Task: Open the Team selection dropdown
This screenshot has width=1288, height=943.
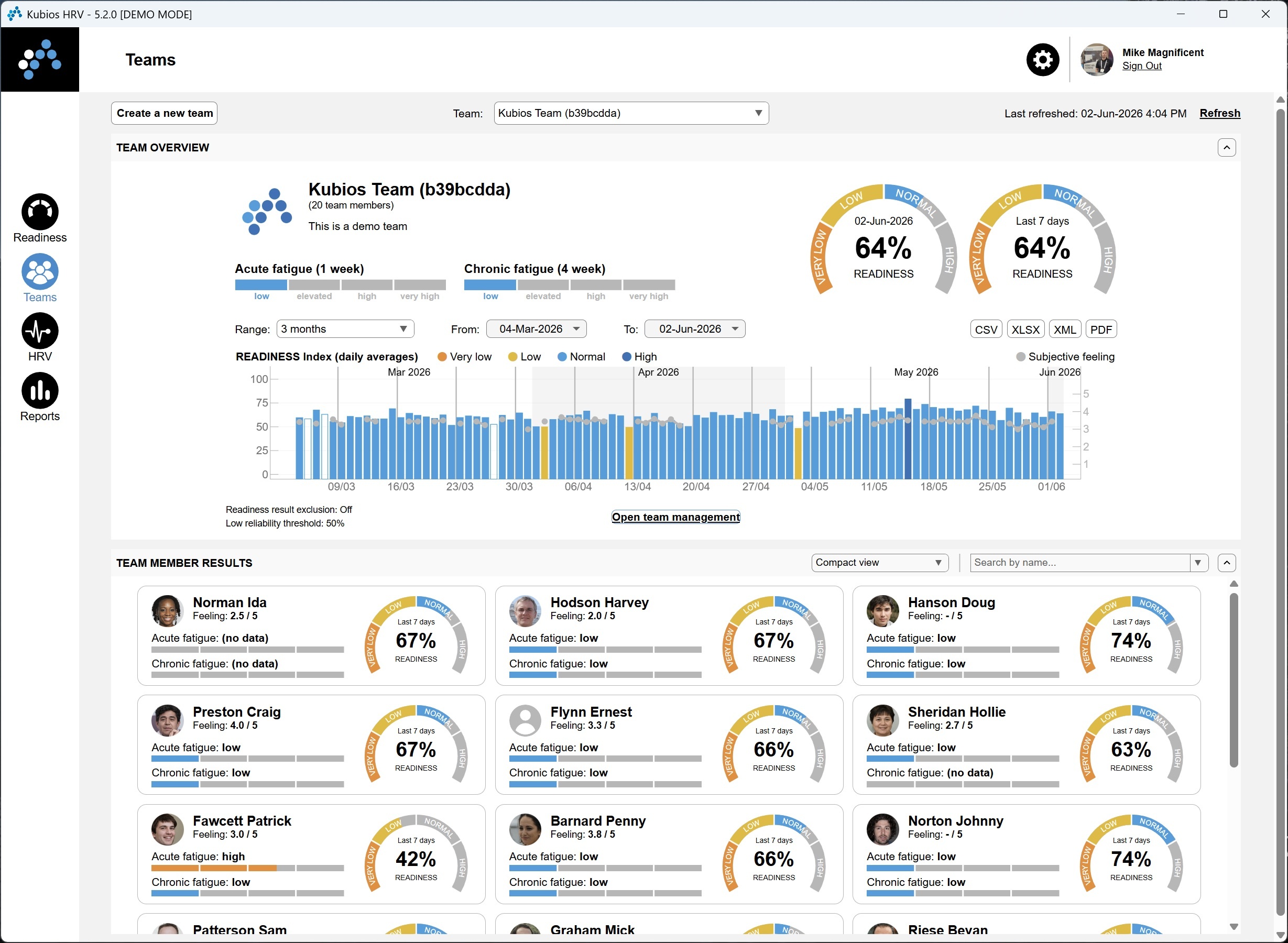Action: pos(631,113)
